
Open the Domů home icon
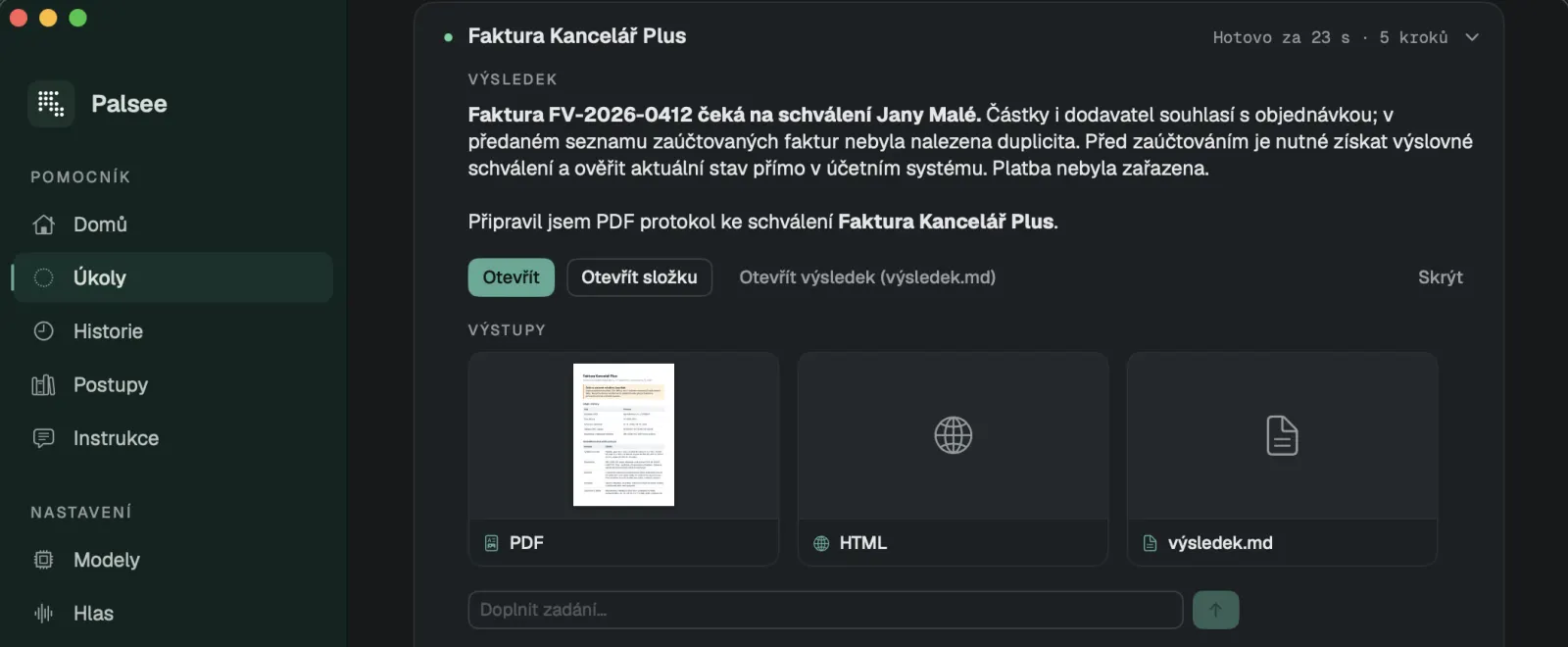click(44, 224)
